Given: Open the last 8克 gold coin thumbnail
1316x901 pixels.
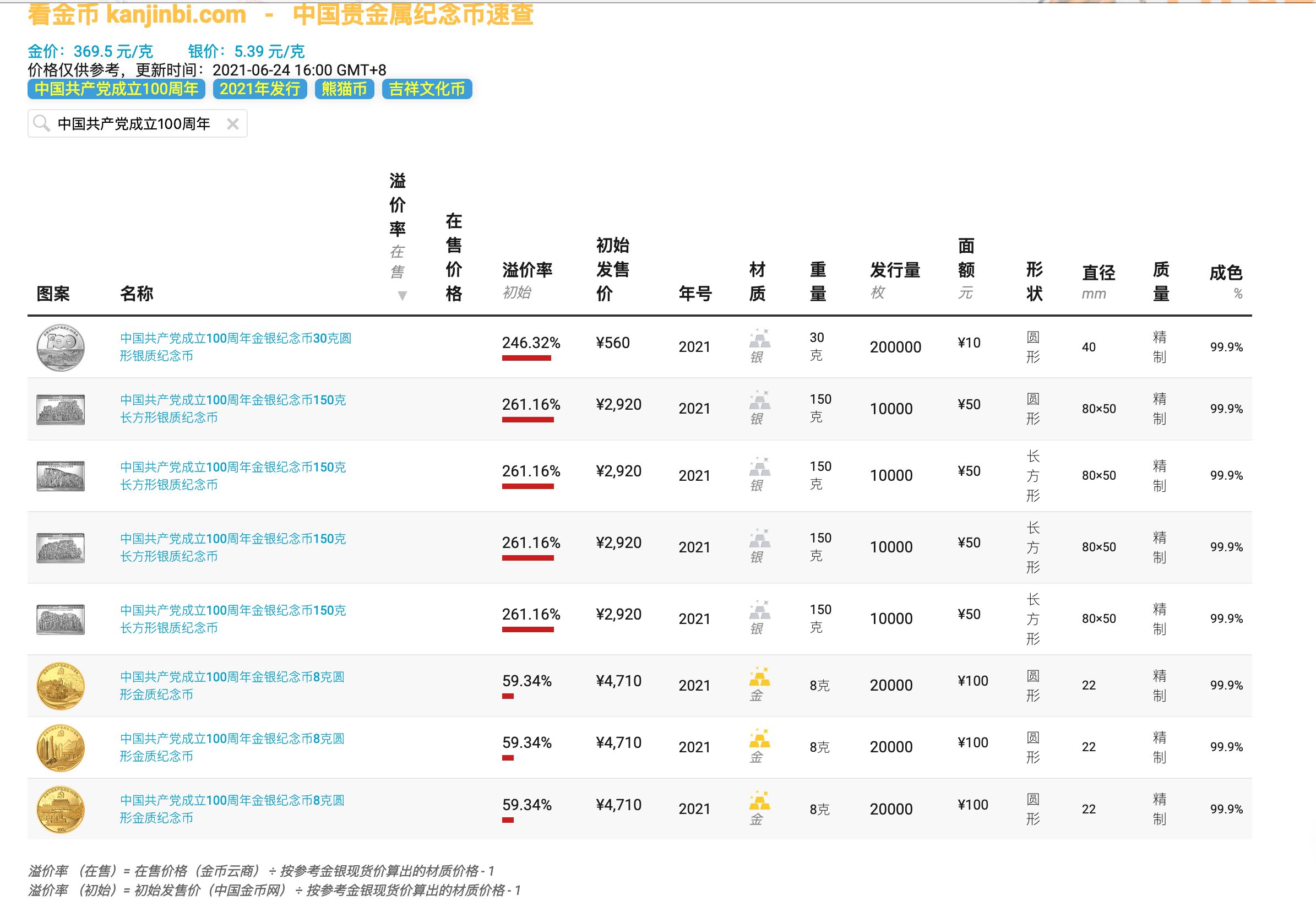Looking at the screenshot, I should pyautogui.click(x=61, y=809).
